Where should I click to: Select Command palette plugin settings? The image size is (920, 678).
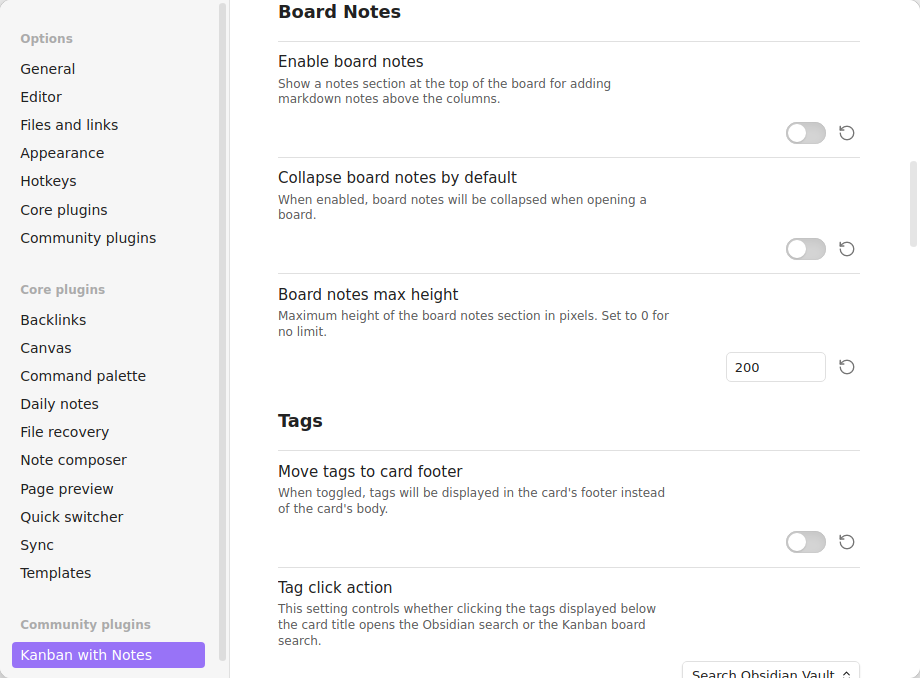109,376
